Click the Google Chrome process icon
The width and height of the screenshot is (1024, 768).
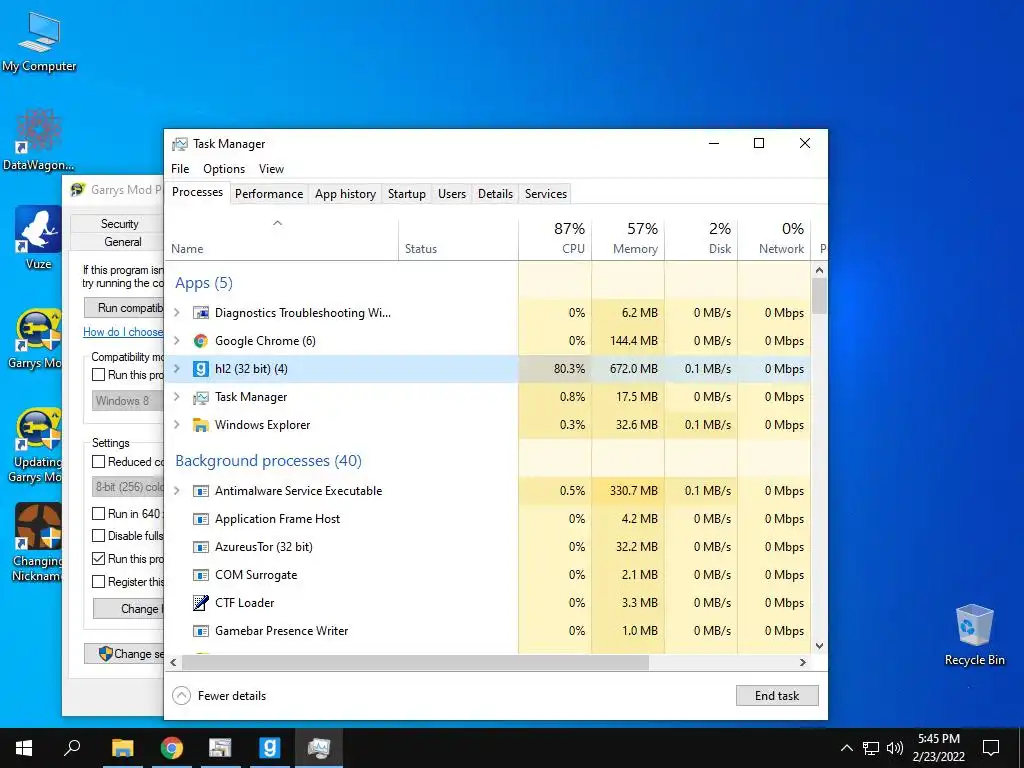coord(200,341)
